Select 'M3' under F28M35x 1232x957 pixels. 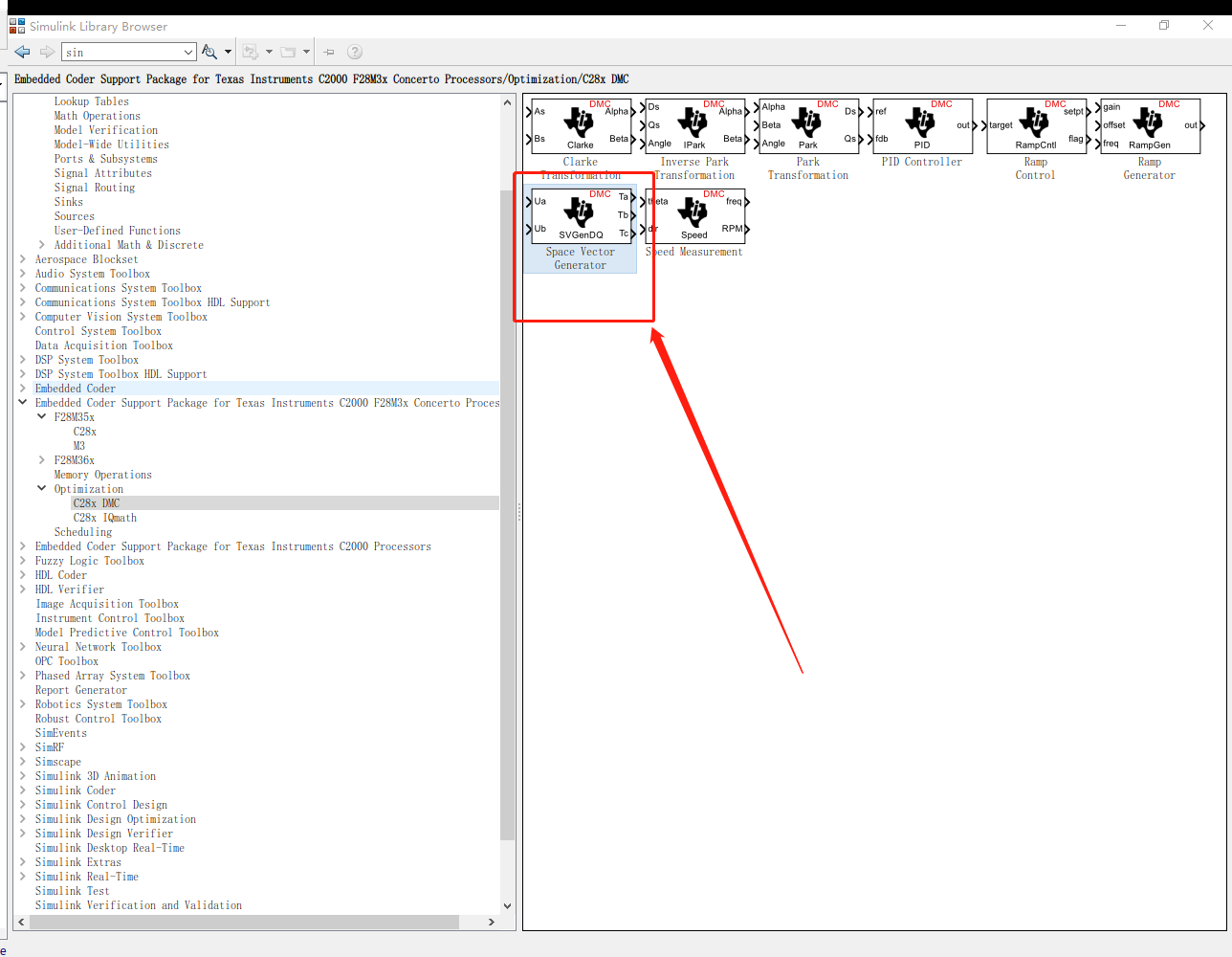click(79, 446)
